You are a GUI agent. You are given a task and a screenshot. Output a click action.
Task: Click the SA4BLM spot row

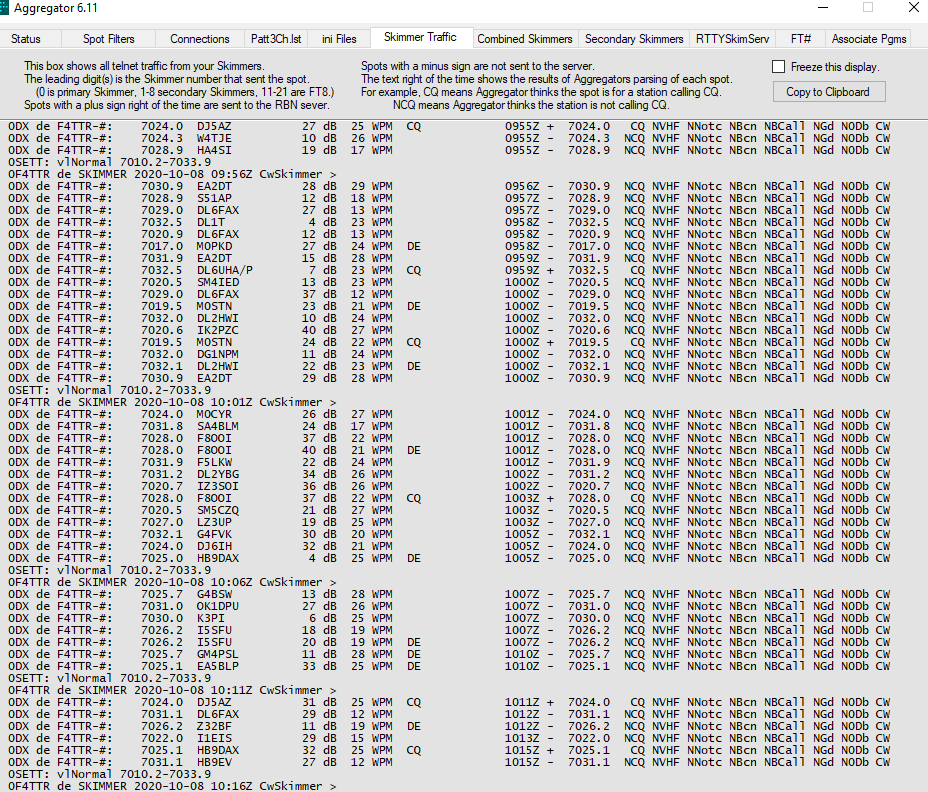click(x=449, y=426)
